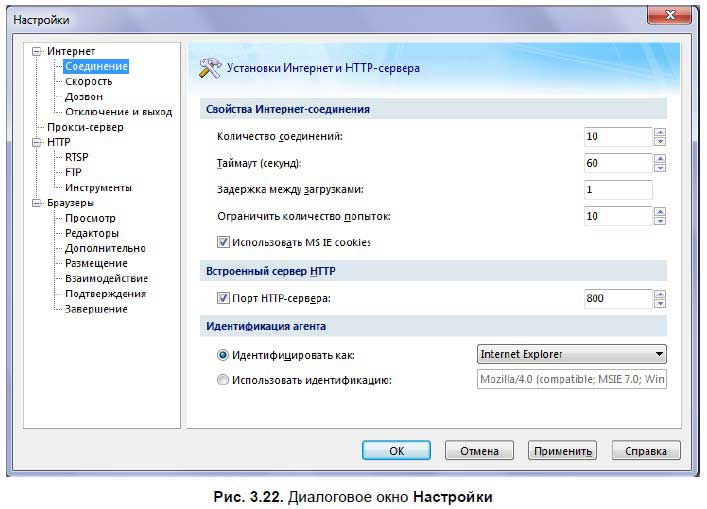The width and height of the screenshot is (707, 509).
Task: Open the Редакторы settings page
Action: click(92, 233)
